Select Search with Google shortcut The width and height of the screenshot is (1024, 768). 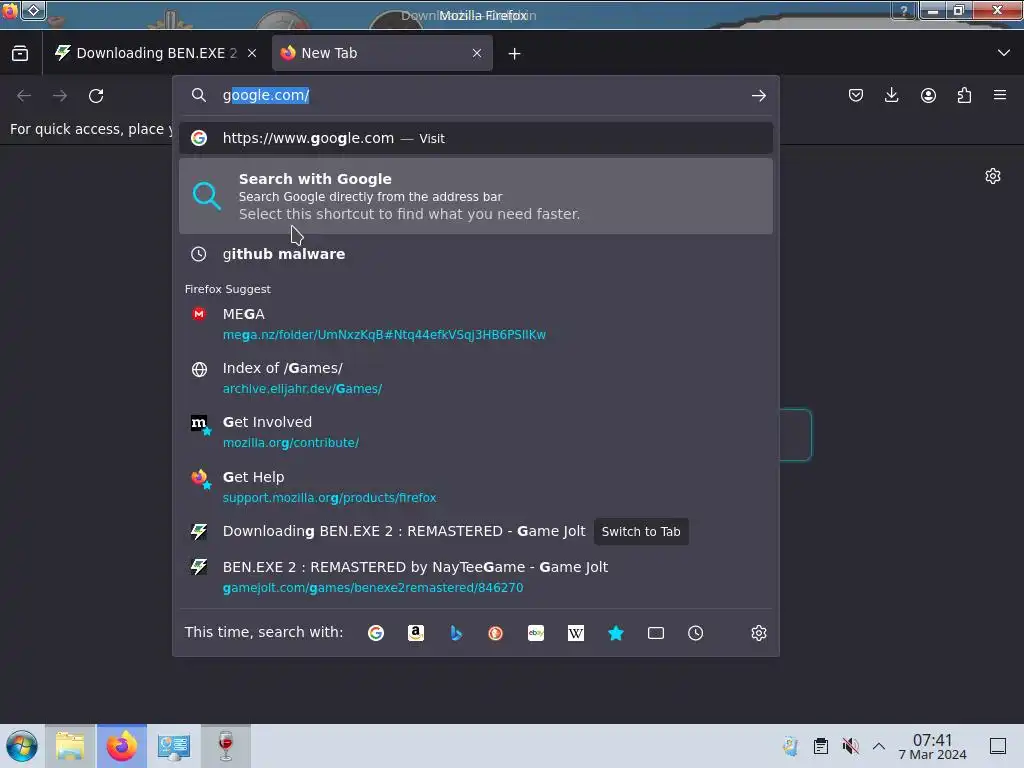click(x=476, y=196)
